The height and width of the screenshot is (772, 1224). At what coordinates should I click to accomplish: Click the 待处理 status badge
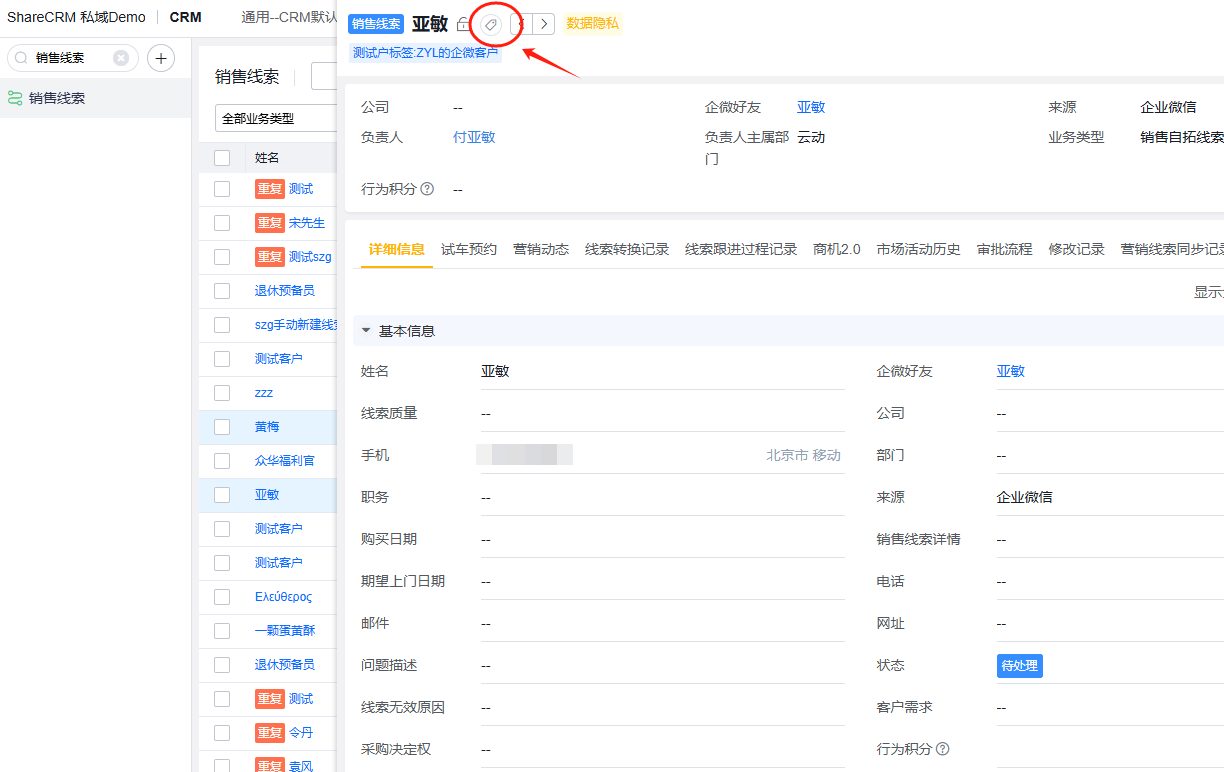click(1020, 666)
